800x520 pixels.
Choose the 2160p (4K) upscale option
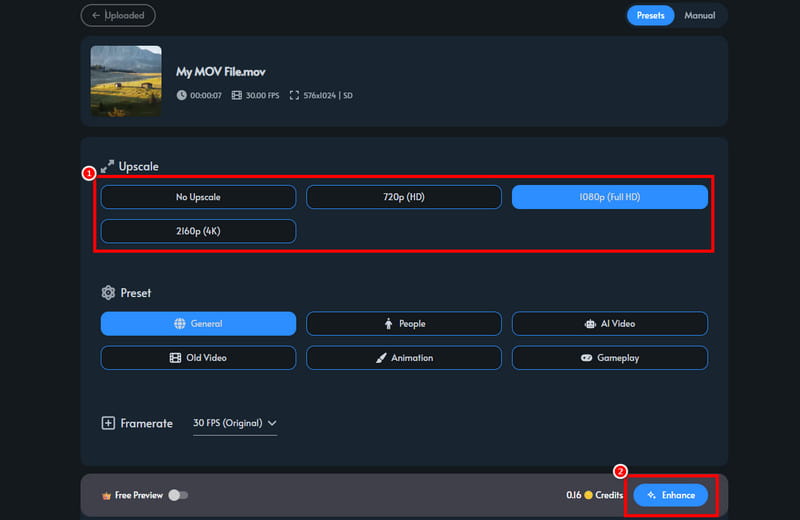[198, 231]
